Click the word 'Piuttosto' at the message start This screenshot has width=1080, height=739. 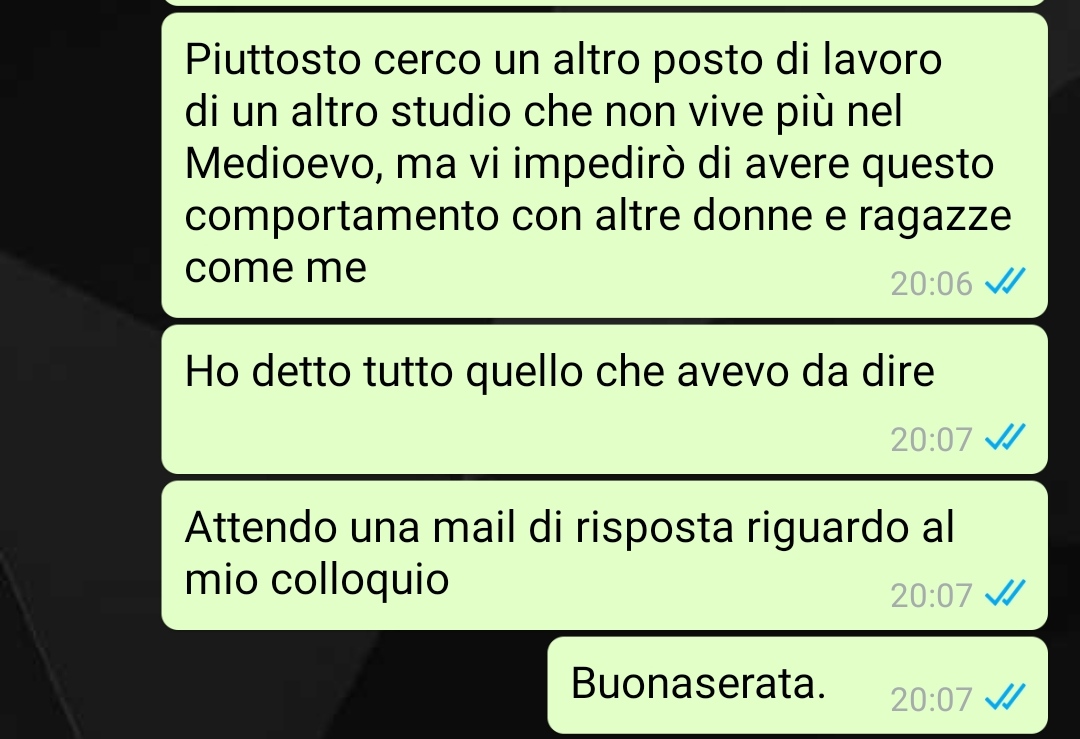tap(273, 59)
